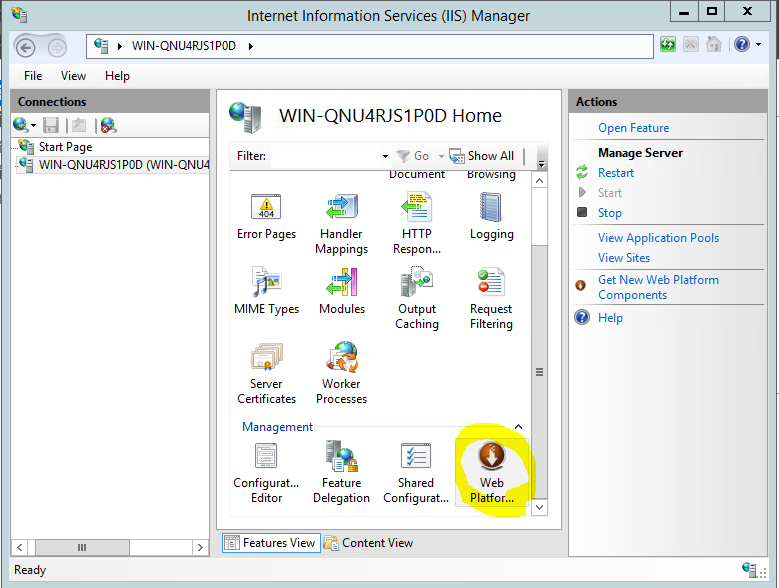The height and width of the screenshot is (588, 779).
Task: Click the Connections horizontal scrollbar thumb
Action: pyautogui.click(x=82, y=548)
